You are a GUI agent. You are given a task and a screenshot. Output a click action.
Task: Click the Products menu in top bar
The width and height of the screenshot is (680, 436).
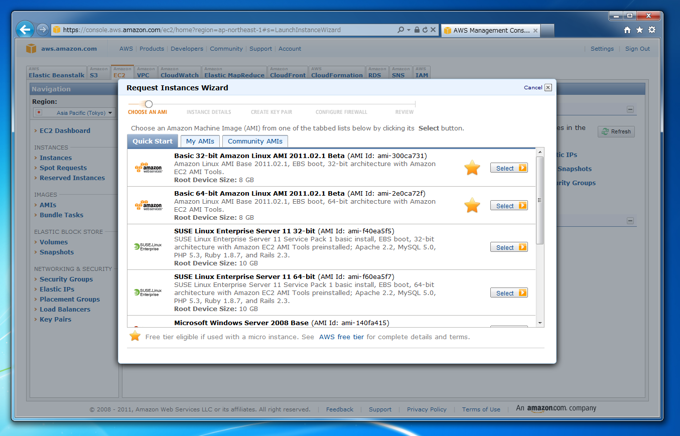point(151,49)
